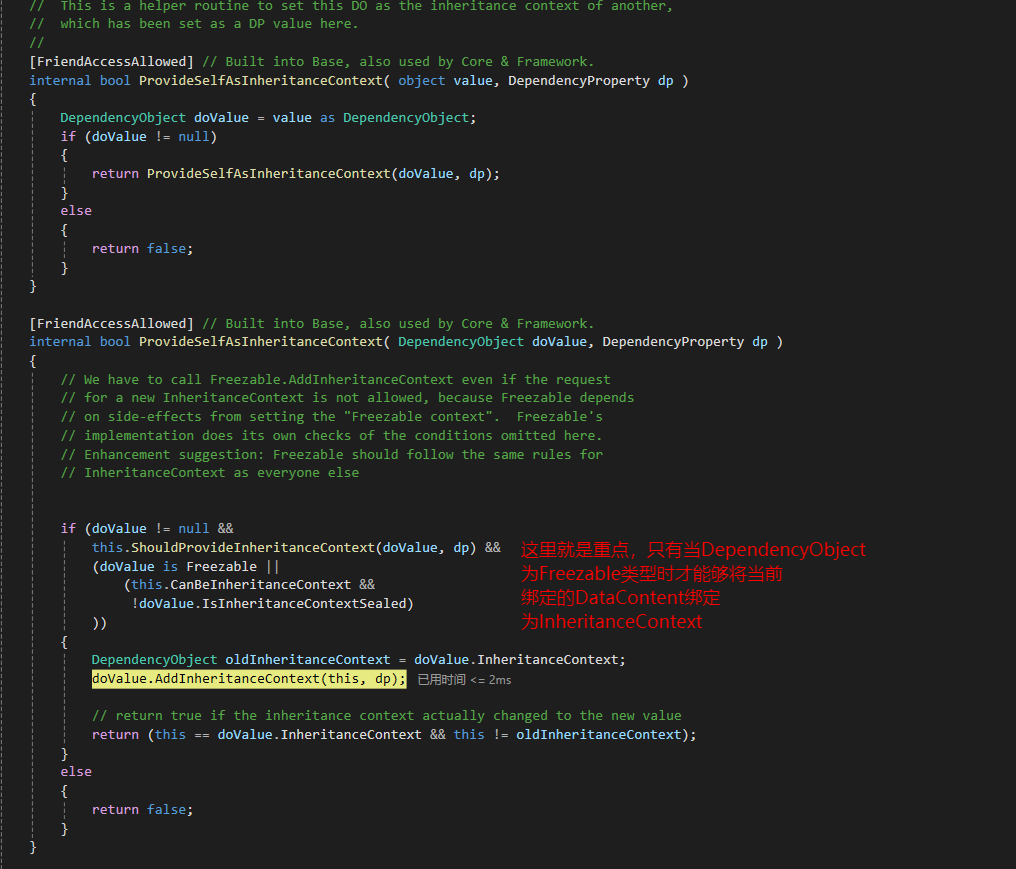Viewport: 1016px width, 869px height.
Task: Click "DependencyObject doValue =" declaration in first method
Action: [x=163, y=118]
